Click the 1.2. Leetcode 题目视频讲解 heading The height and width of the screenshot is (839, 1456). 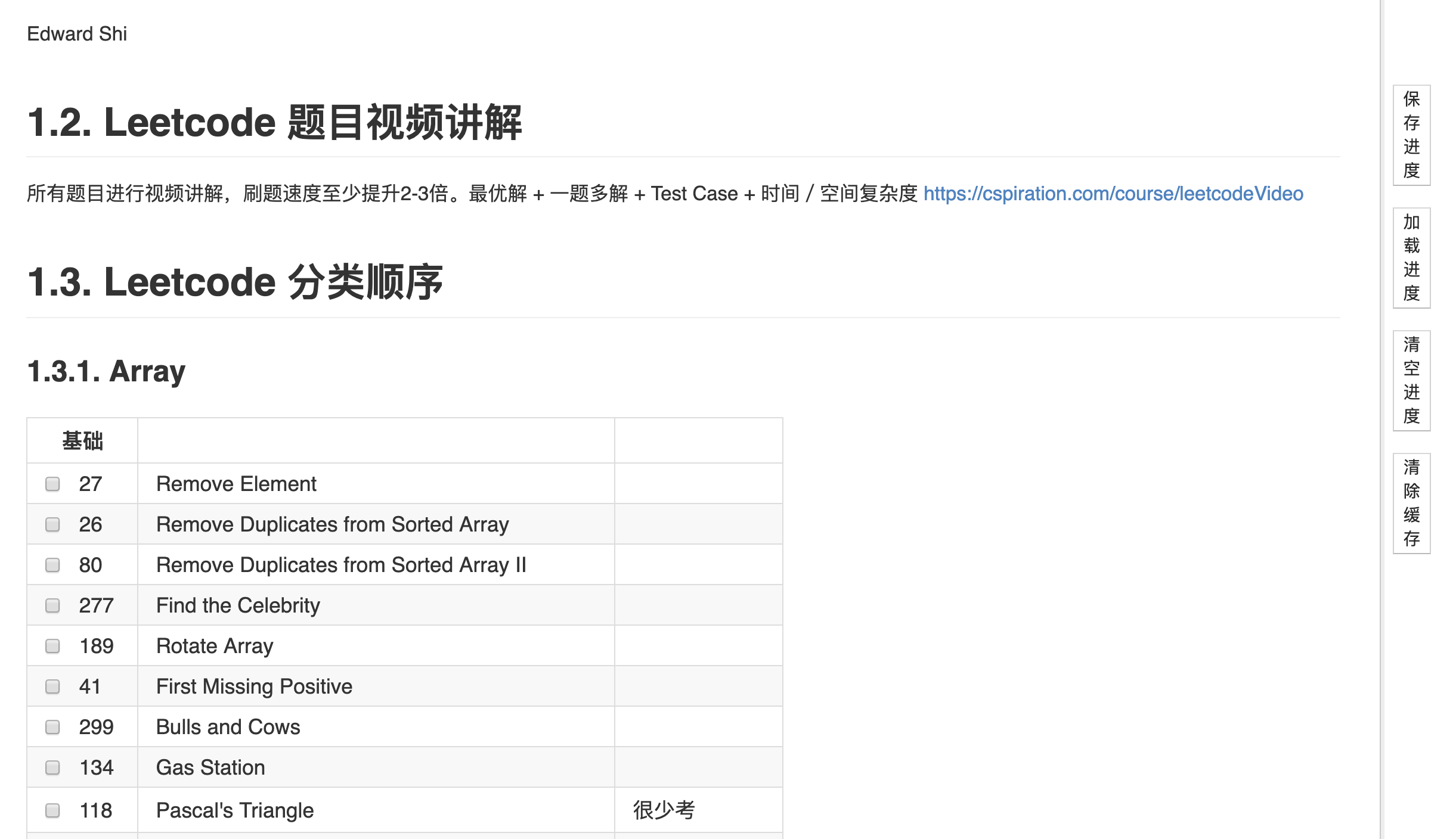274,123
